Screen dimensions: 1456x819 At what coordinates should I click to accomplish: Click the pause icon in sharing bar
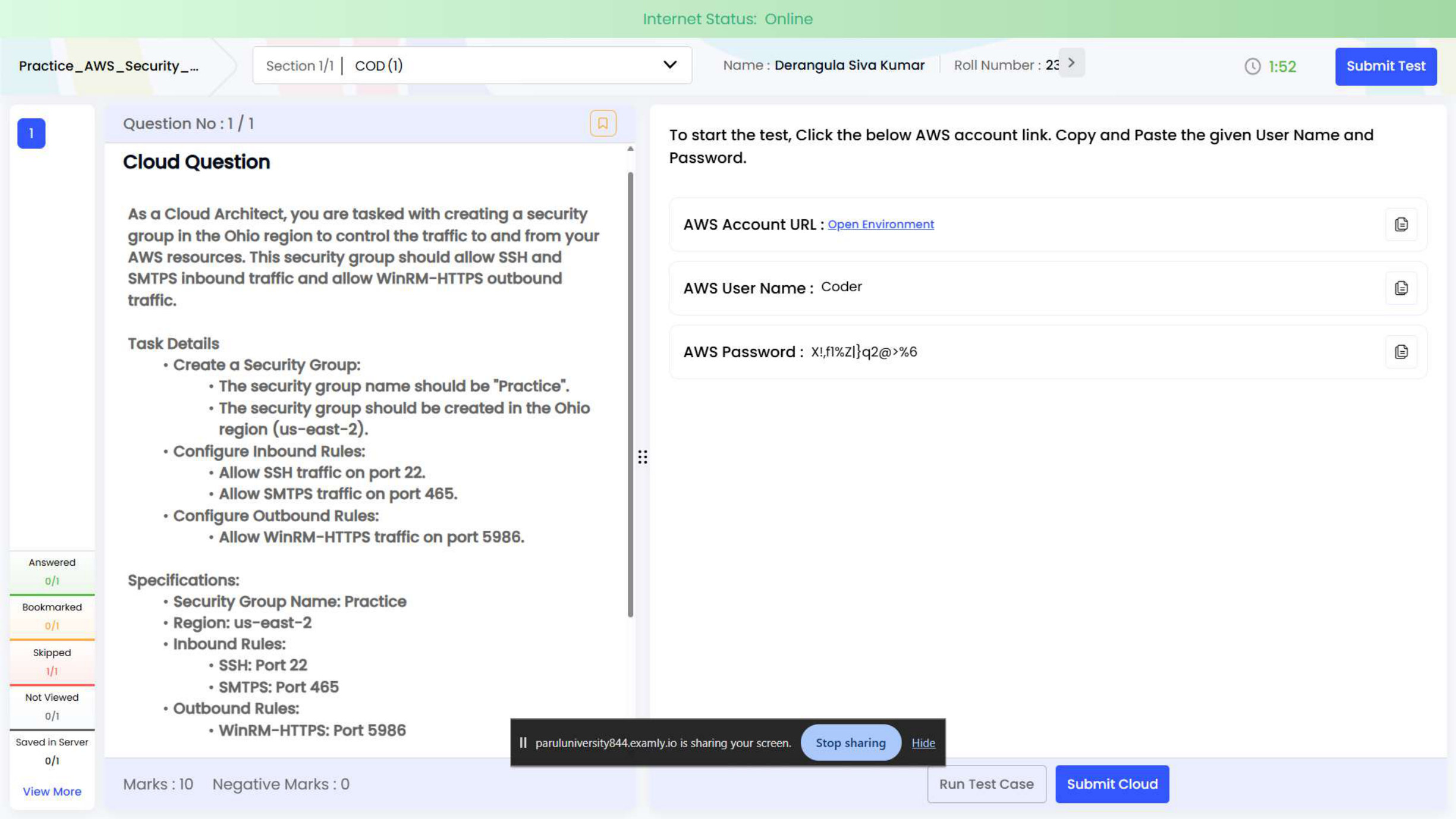[523, 742]
